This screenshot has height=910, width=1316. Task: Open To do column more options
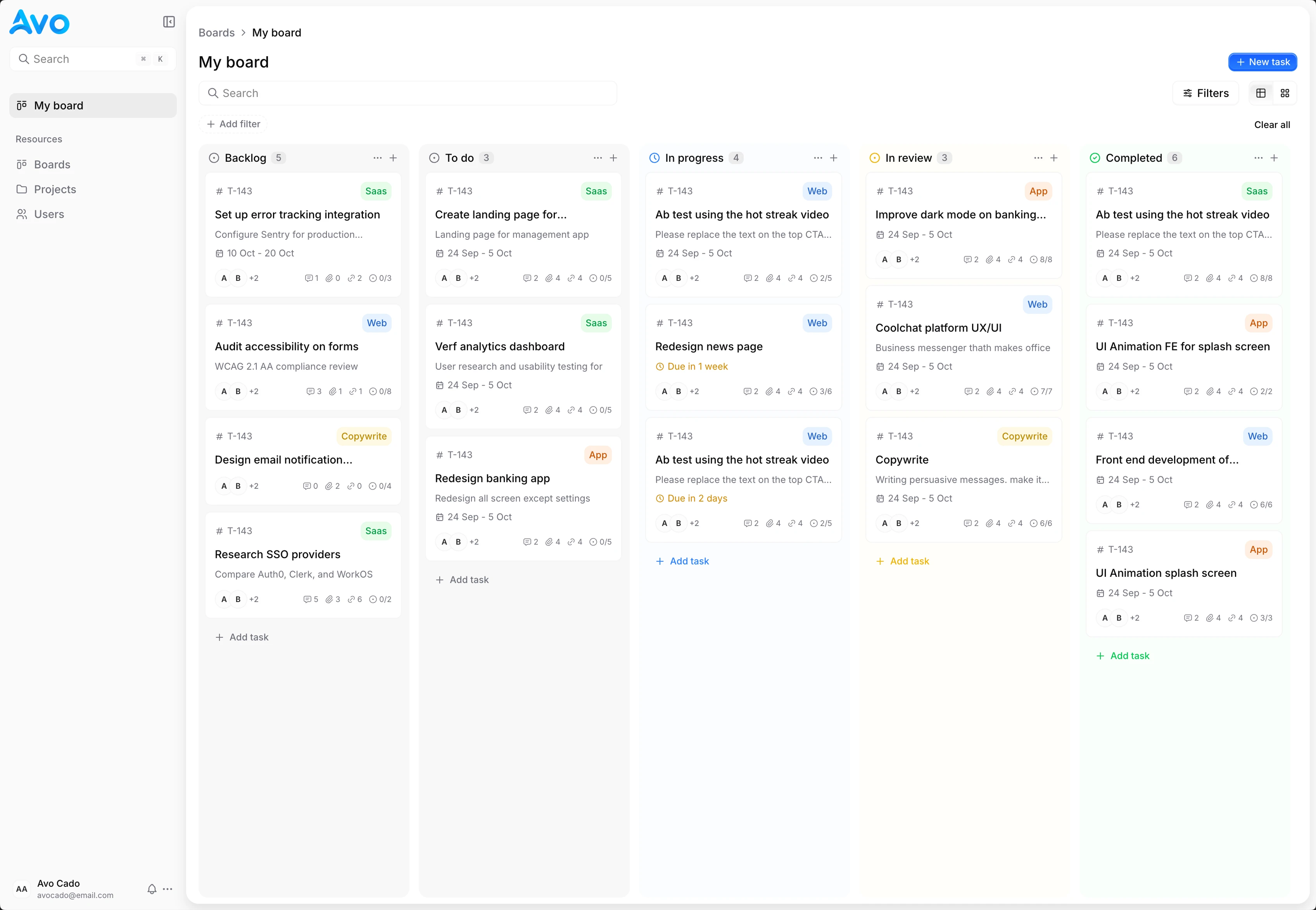point(598,158)
